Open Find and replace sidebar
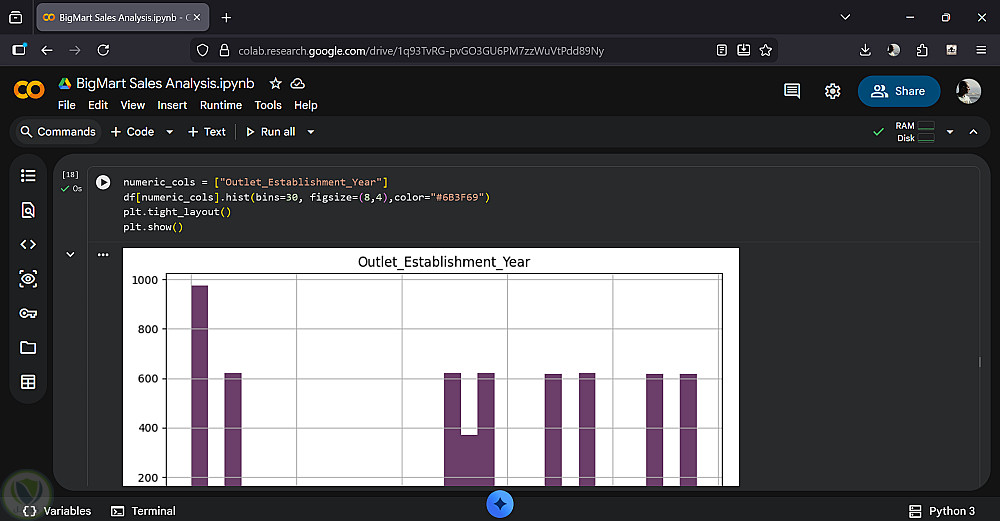 (x=28, y=210)
